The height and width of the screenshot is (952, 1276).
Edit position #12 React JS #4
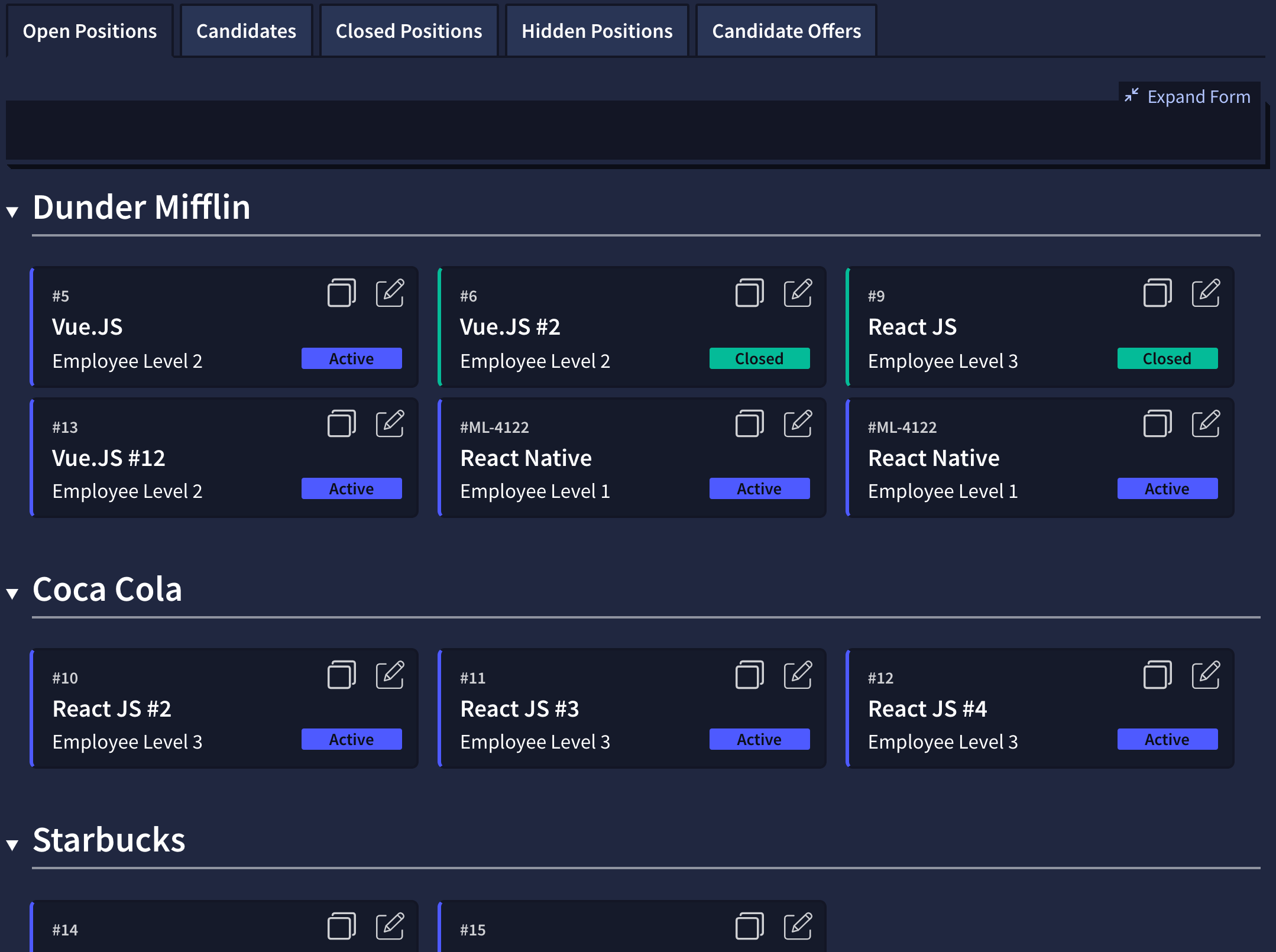[x=1206, y=675]
